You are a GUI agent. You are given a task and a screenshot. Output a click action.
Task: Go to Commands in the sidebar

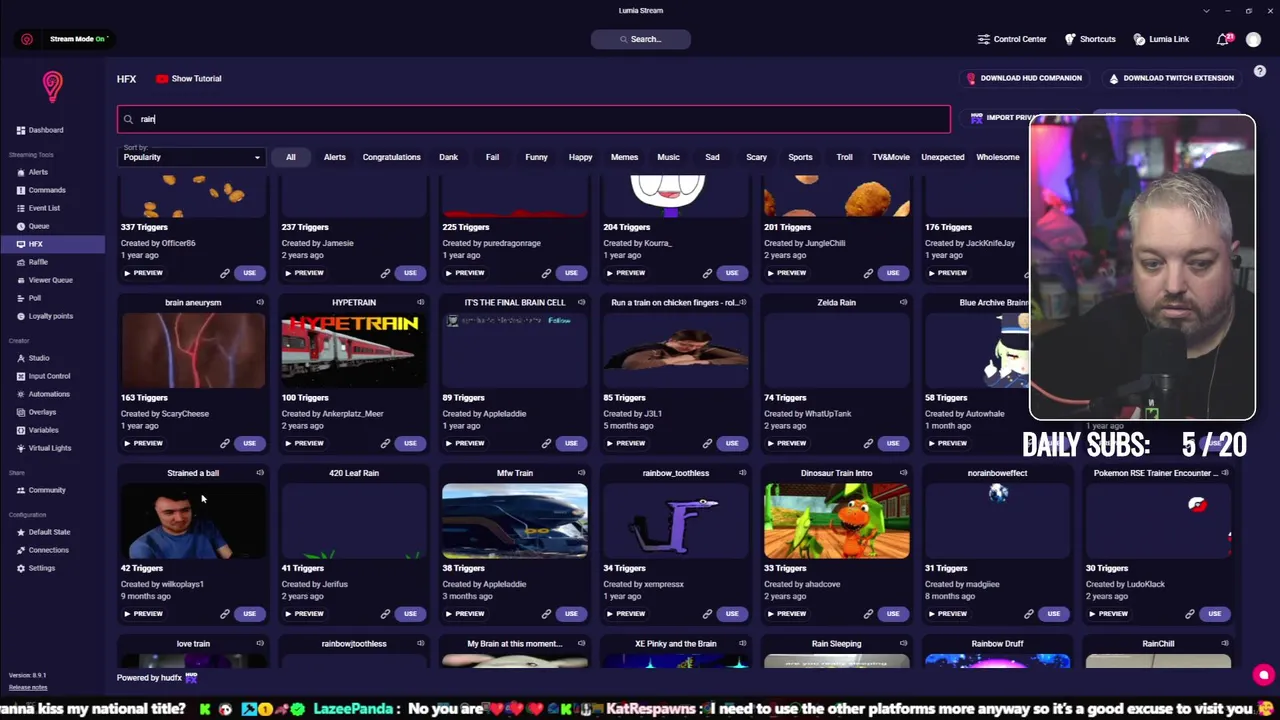[41, 190]
